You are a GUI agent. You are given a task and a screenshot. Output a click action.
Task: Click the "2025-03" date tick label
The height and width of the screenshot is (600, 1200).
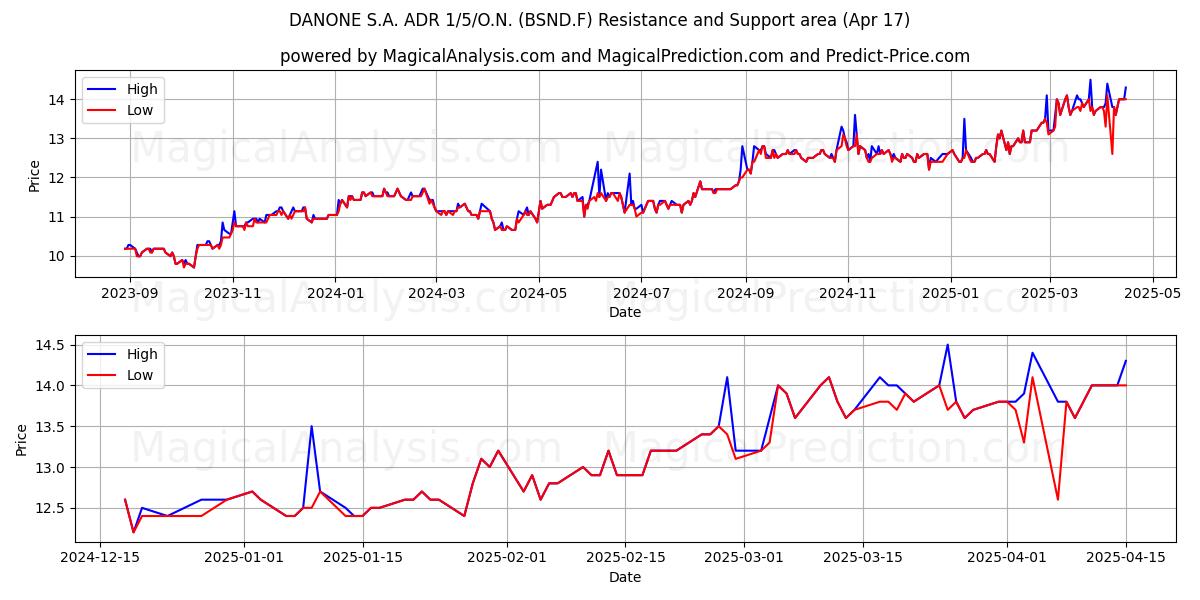pos(1049,293)
